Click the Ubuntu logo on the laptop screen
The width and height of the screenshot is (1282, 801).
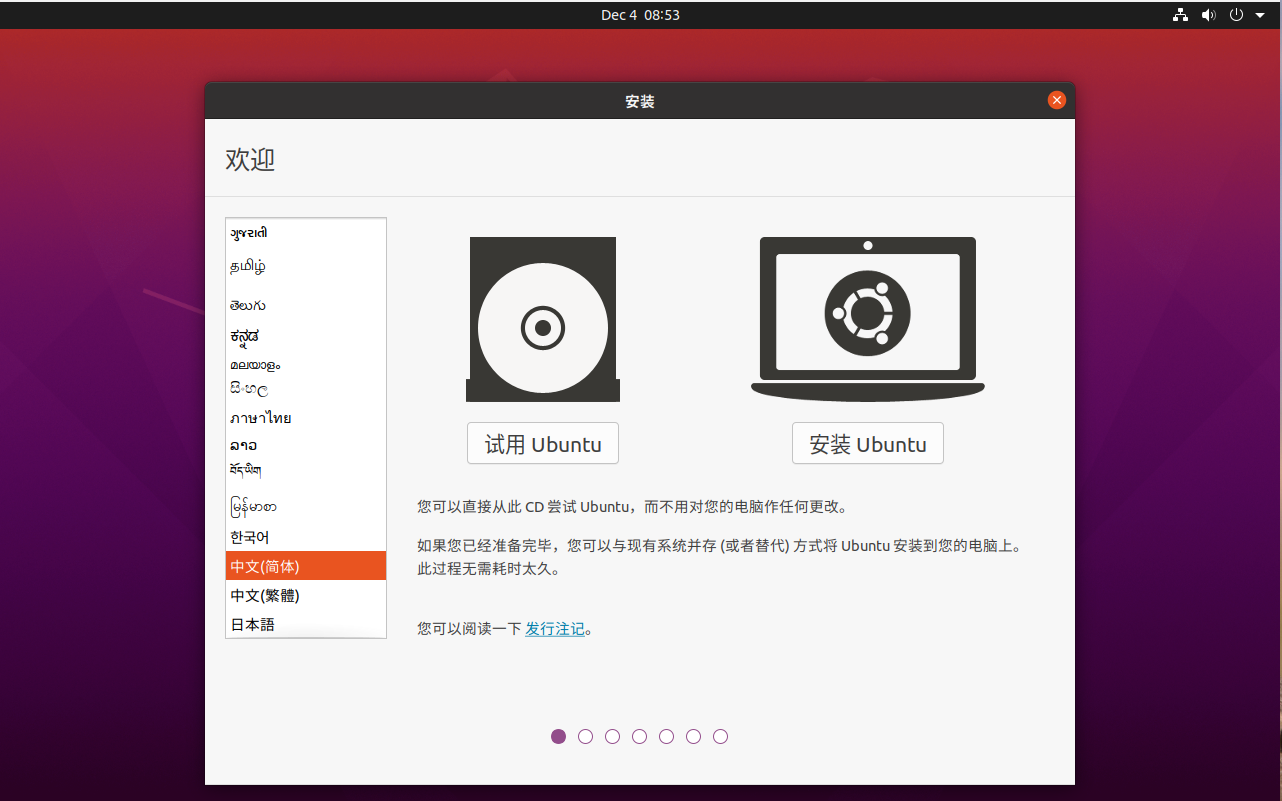[867, 311]
